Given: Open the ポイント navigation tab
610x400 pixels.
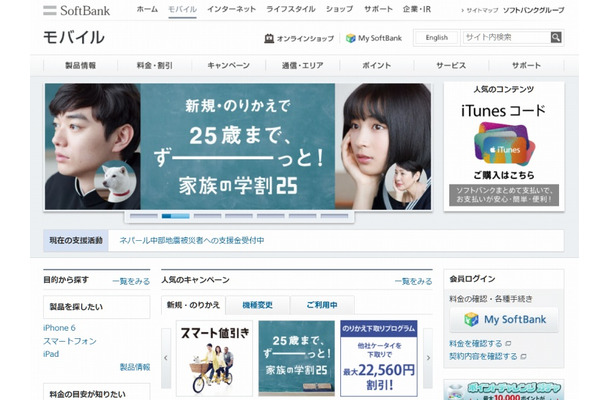Looking at the screenshot, I should (x=377, y=65).
